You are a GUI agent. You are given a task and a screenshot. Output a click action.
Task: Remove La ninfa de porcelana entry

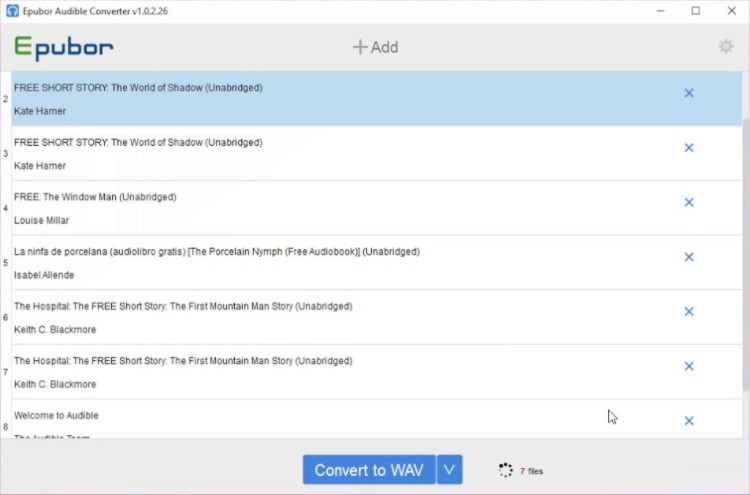[x=689, y=257]
